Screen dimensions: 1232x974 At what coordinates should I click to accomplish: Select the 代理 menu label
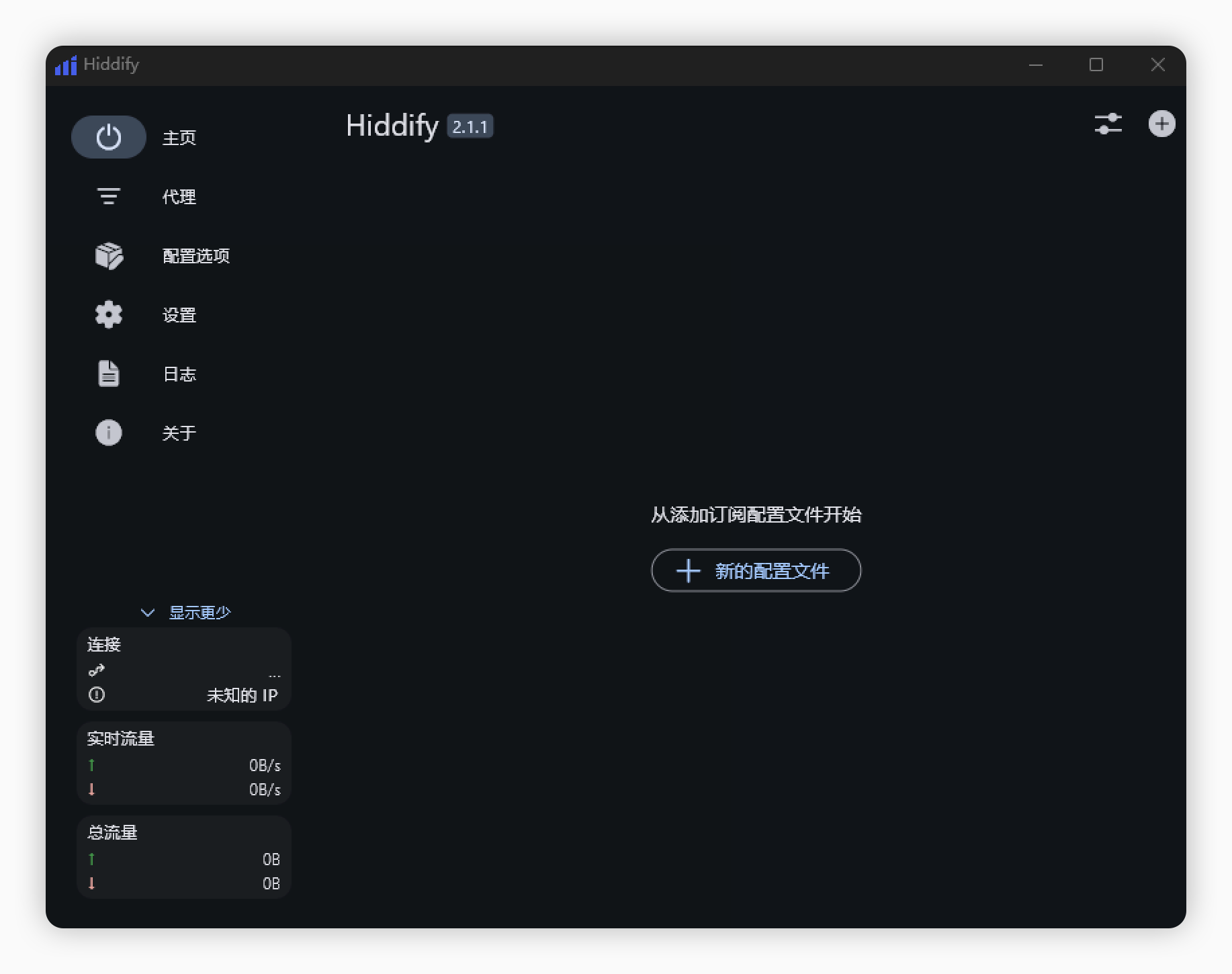click(179, 197)
